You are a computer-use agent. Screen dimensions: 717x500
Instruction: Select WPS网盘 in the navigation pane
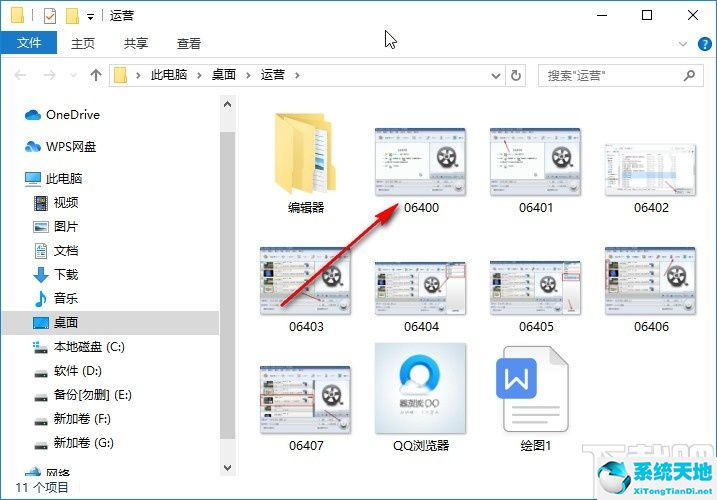(60, 147)
